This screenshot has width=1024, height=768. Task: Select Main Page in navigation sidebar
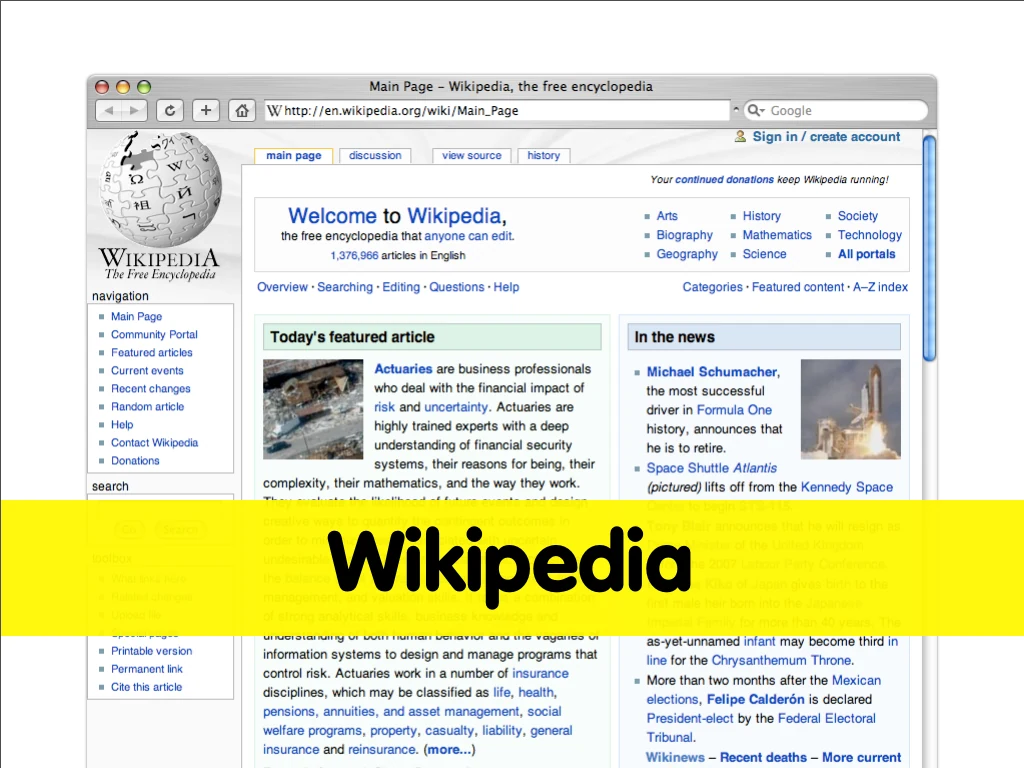pyautogui.click(x=136, y=316)
